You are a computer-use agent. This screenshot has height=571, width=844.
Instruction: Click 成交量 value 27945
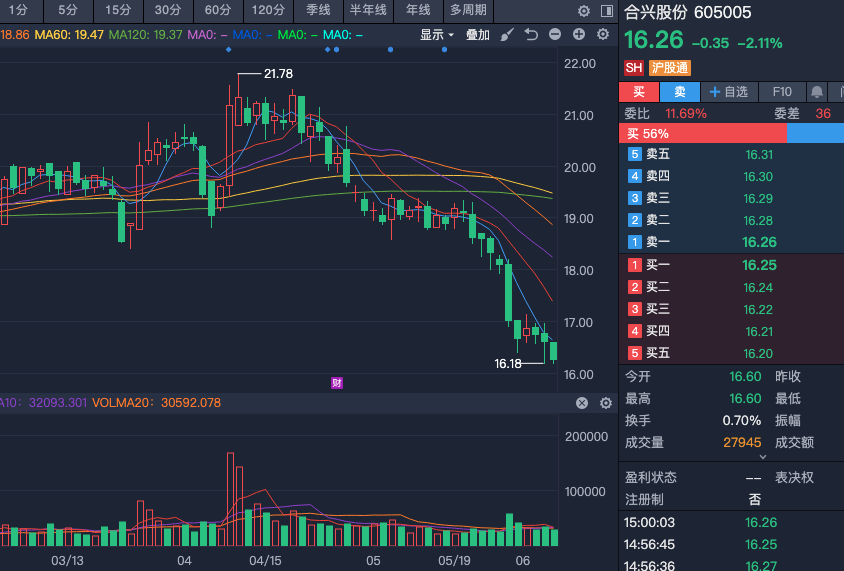[742, 442]
